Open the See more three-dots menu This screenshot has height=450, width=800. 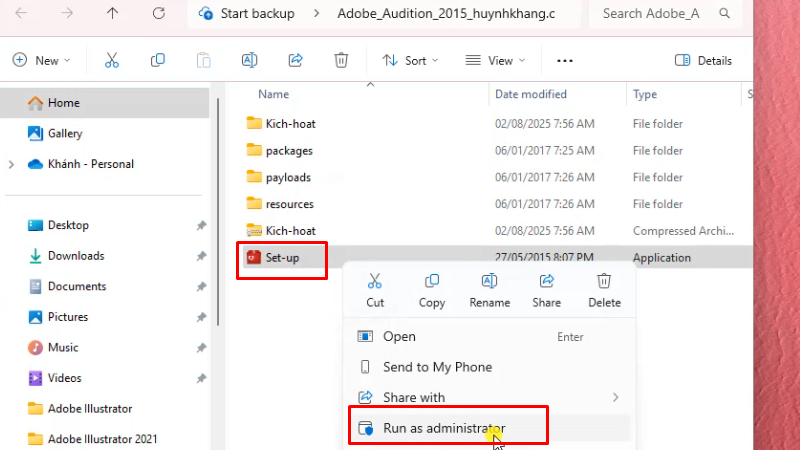tap(564, 60)
